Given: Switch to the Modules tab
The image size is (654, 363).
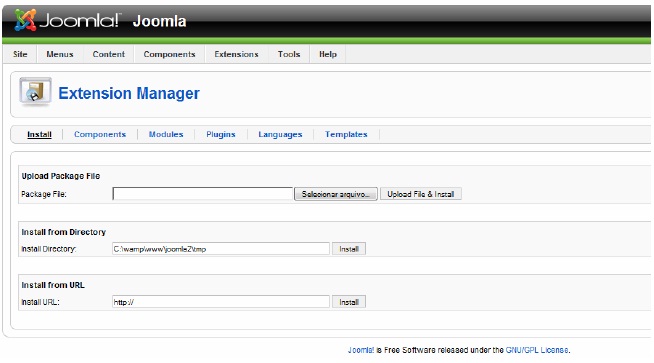Looking at the screenshot, I should pos(166,134).
